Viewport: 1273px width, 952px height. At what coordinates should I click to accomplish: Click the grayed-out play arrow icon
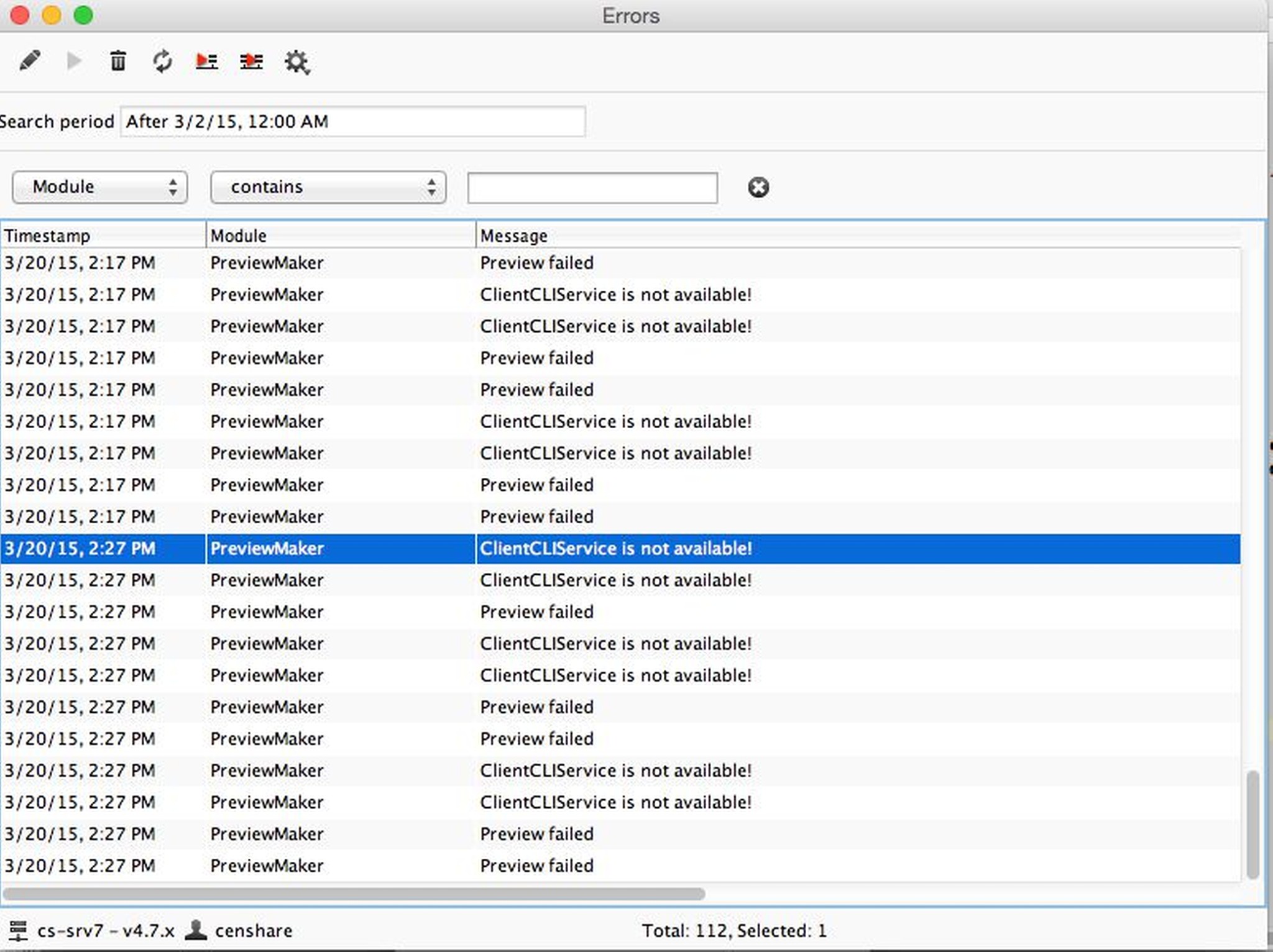[74, 61]
